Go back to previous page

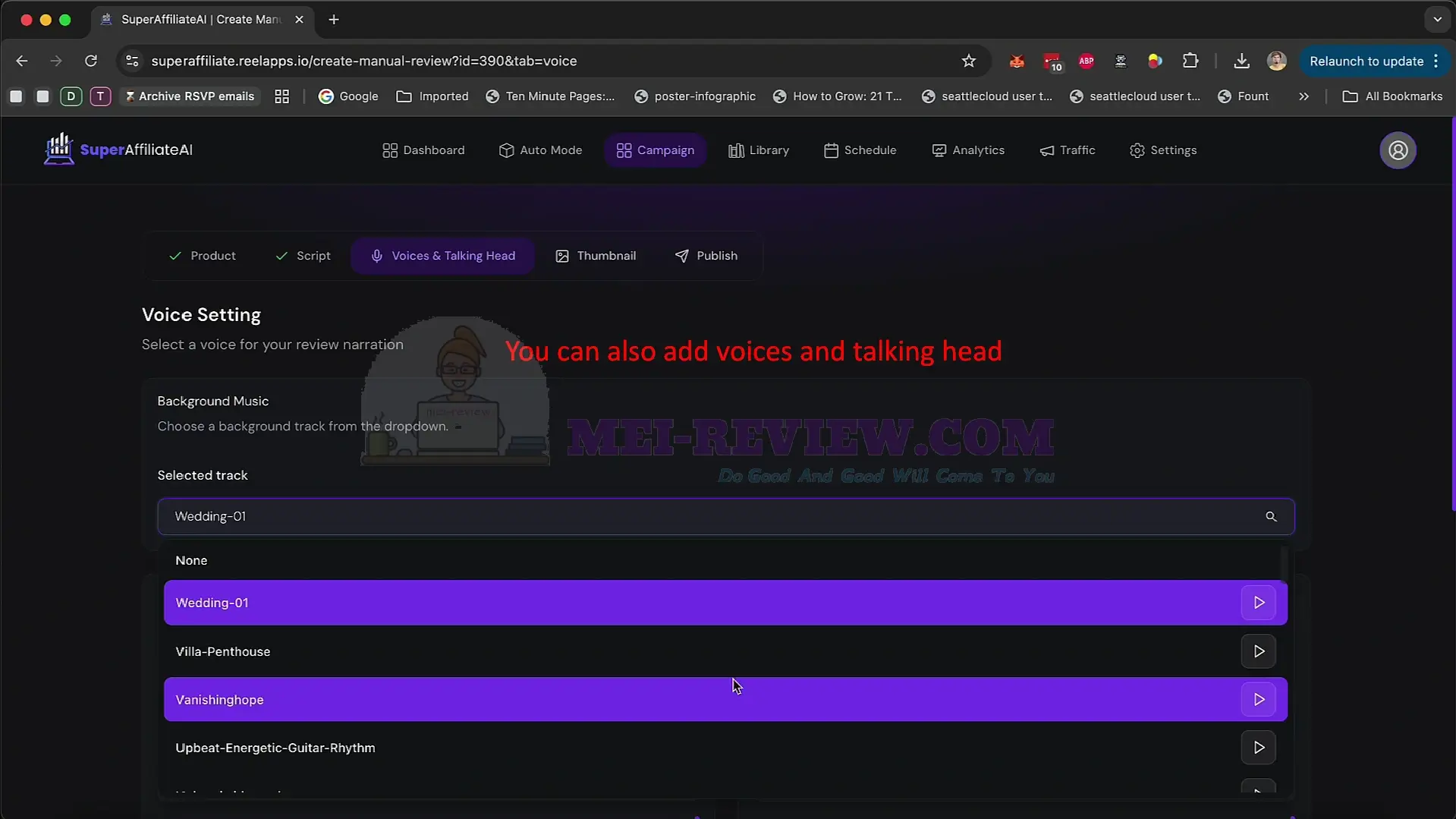22,61
